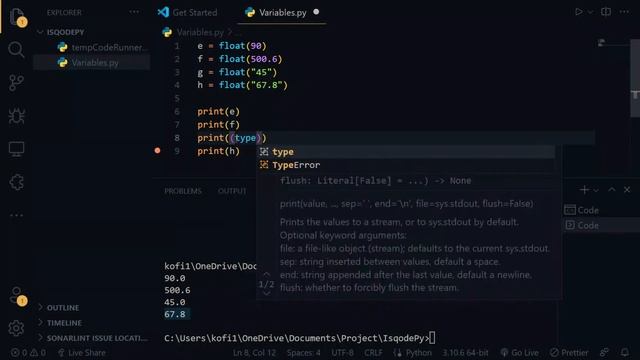Switch to the Get Started tab
640x360 pixels.
(x=188, y=12)
